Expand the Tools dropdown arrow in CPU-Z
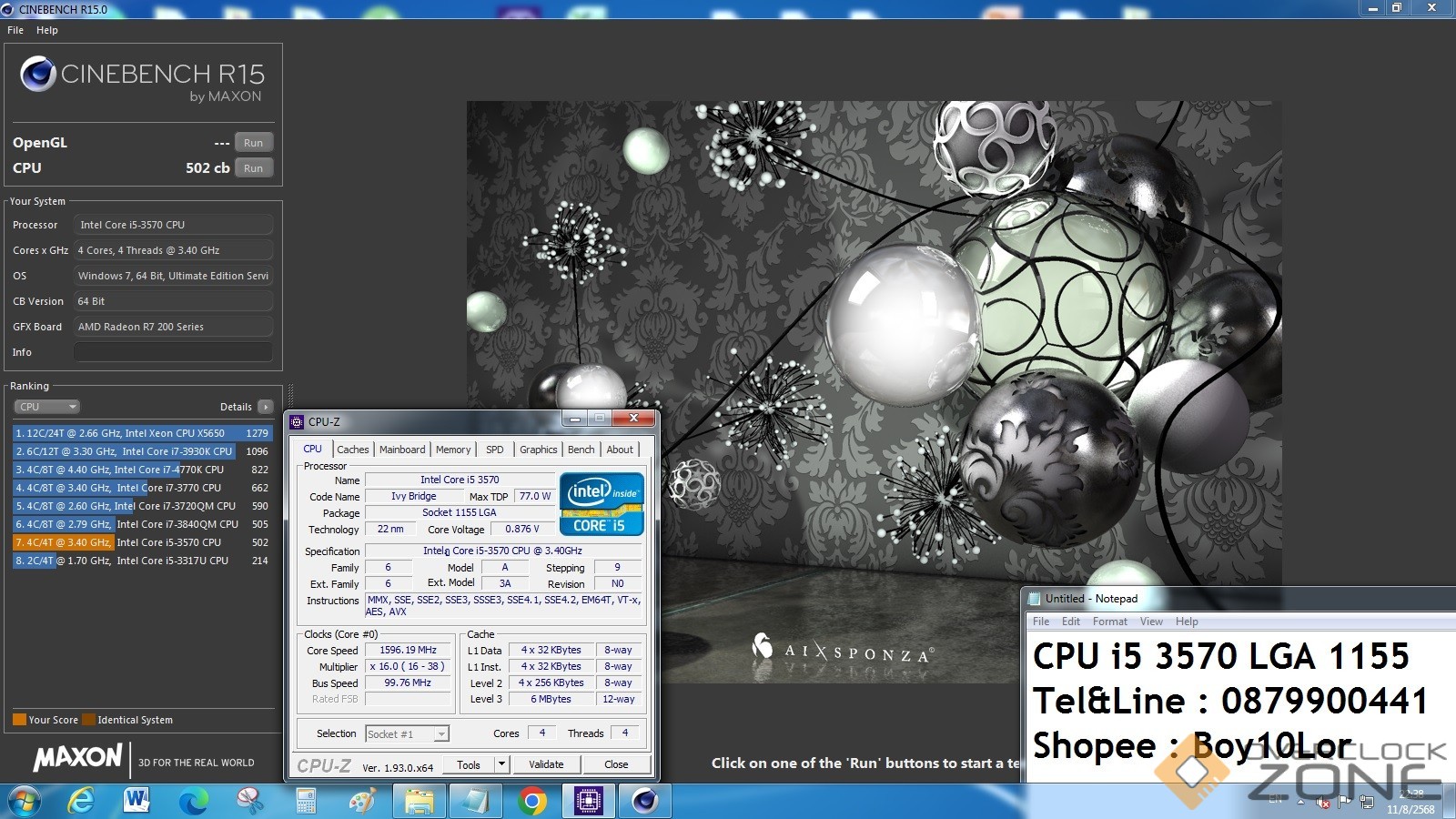 coord(501,764)
